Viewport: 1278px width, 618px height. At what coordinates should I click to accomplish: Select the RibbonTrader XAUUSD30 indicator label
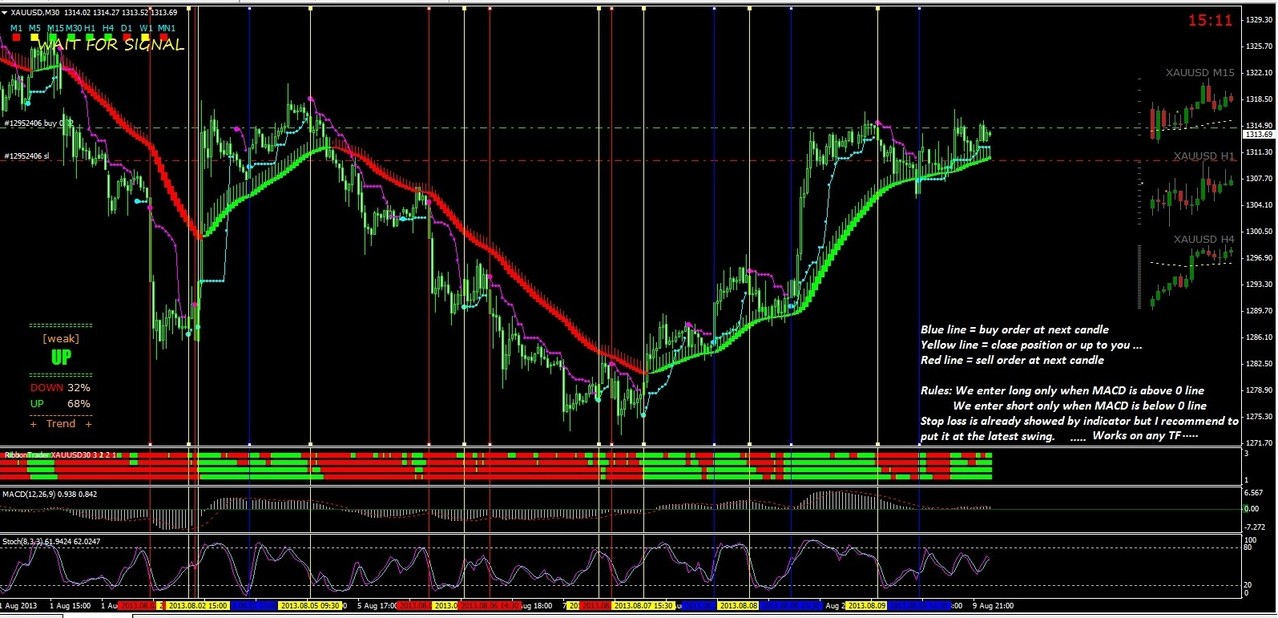(x=59, y=455)
